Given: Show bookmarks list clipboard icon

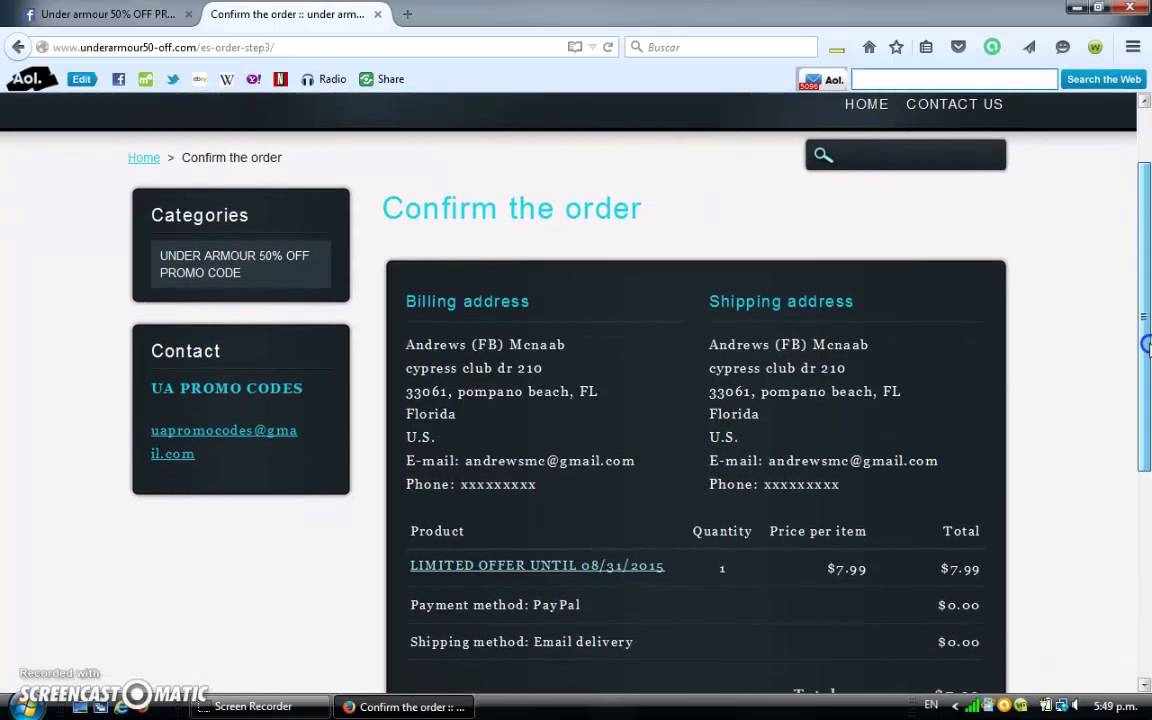Looking at the screenshot, I should (926, 47).
